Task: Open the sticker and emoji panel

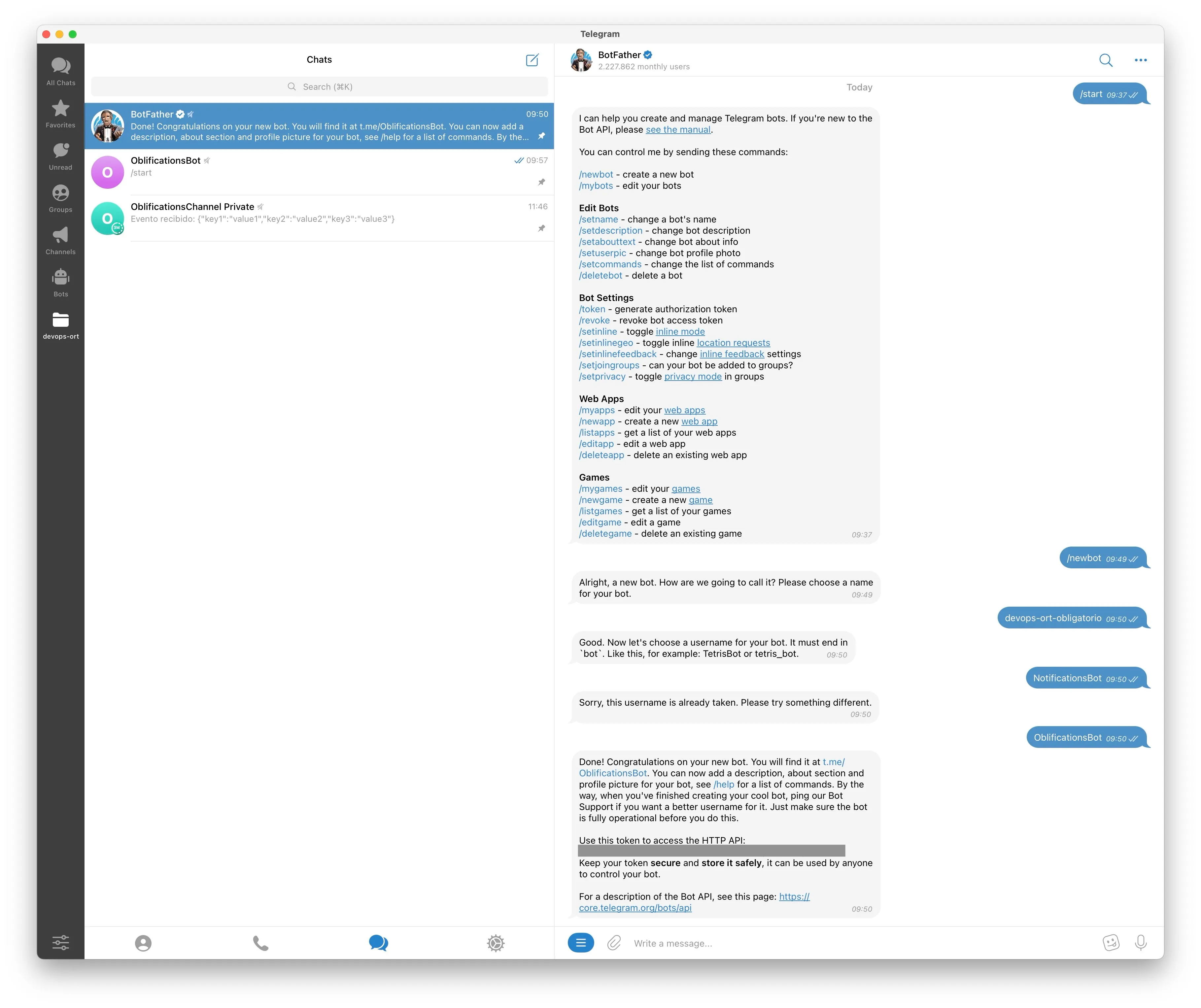Action: [1111, 942]
